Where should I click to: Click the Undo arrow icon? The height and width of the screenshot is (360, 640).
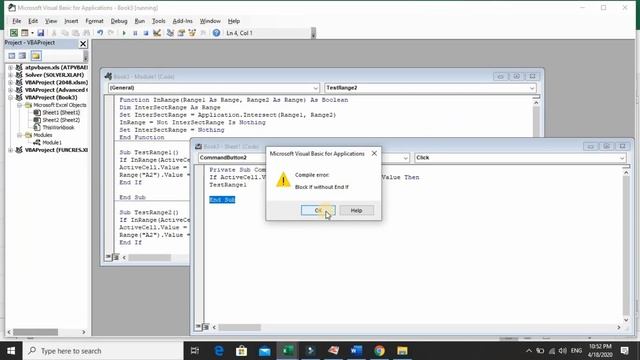click(100, 33)
